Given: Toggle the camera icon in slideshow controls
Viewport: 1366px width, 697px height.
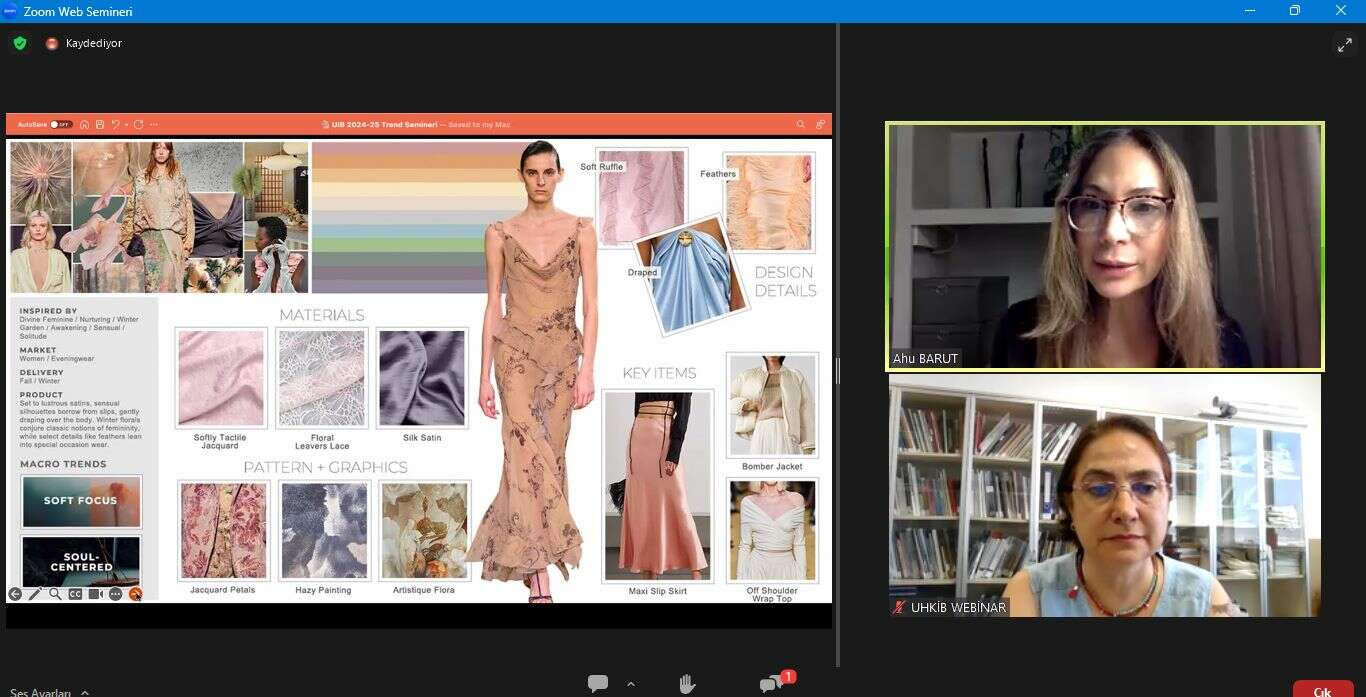Looking at the screenshot, I should tap(95, 594).
